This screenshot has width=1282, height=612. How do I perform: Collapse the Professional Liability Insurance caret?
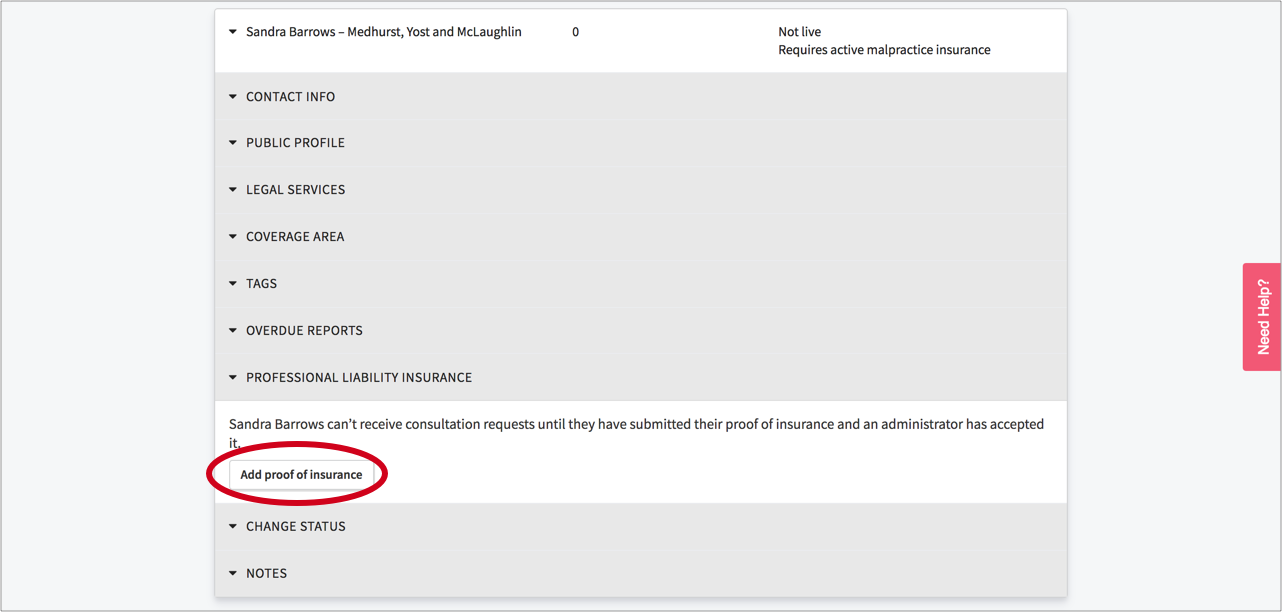[233, 378]
